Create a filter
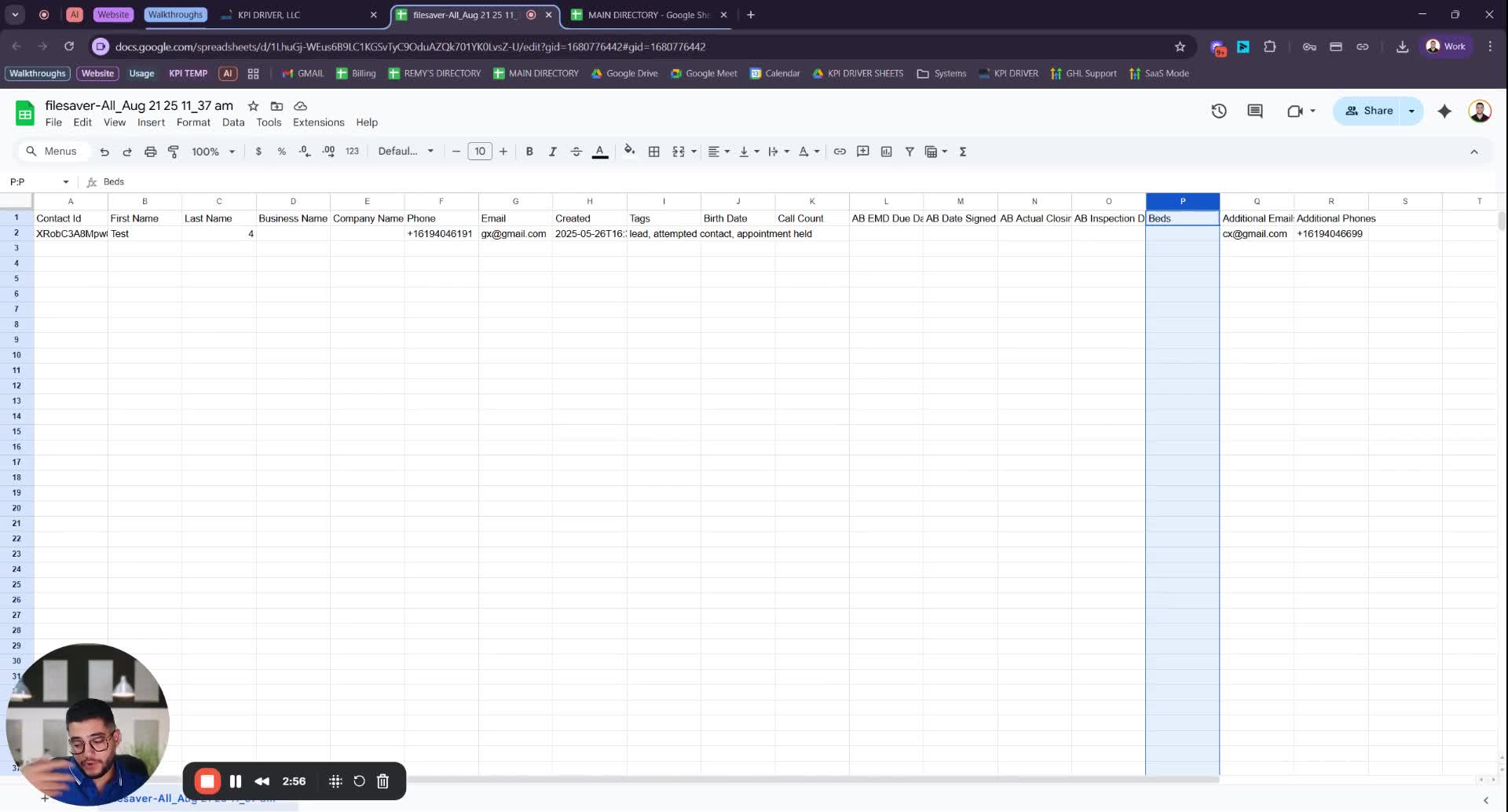1508x812 pixels. point(909,152)
